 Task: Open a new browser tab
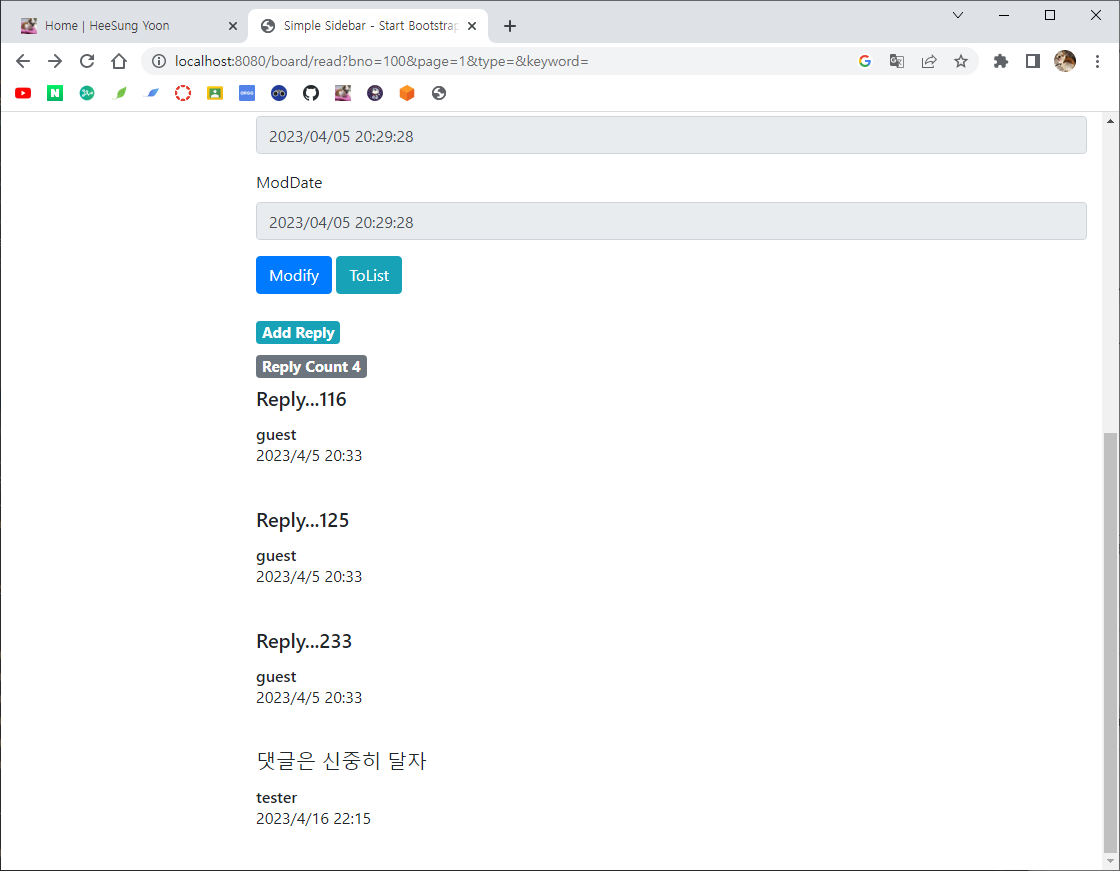pyautogui.click(x=509, y=26)
